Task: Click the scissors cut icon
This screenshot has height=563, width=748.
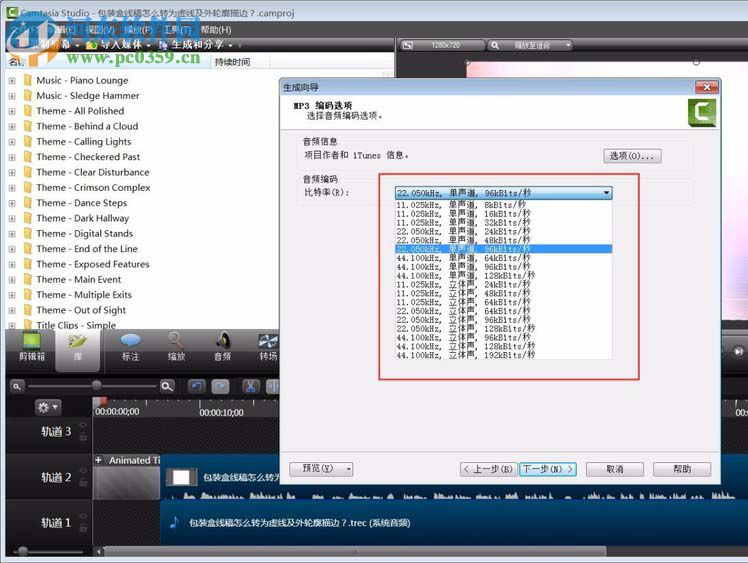Action: 251,386
